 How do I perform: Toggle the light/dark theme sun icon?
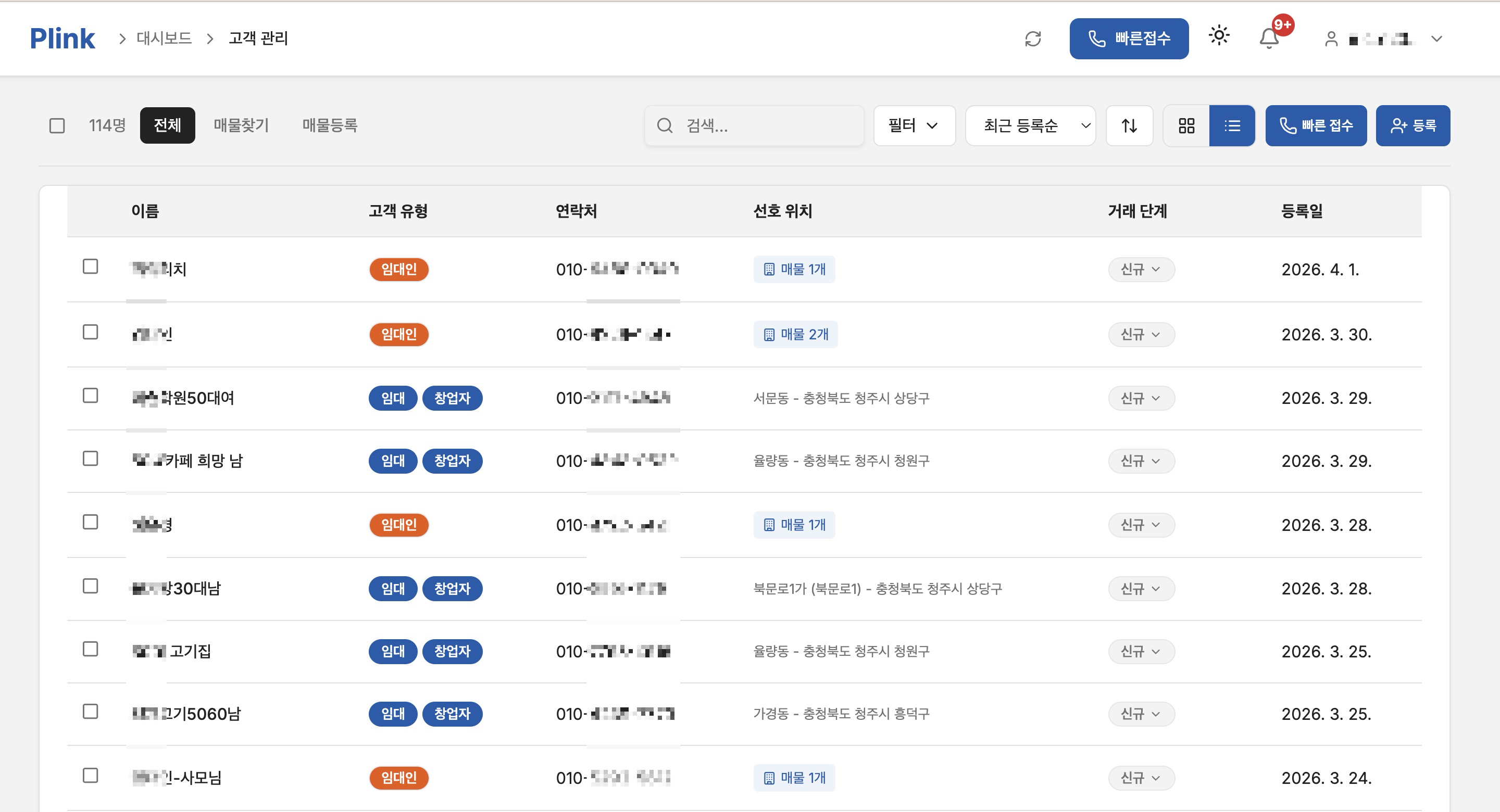(x=1219, y=36)
